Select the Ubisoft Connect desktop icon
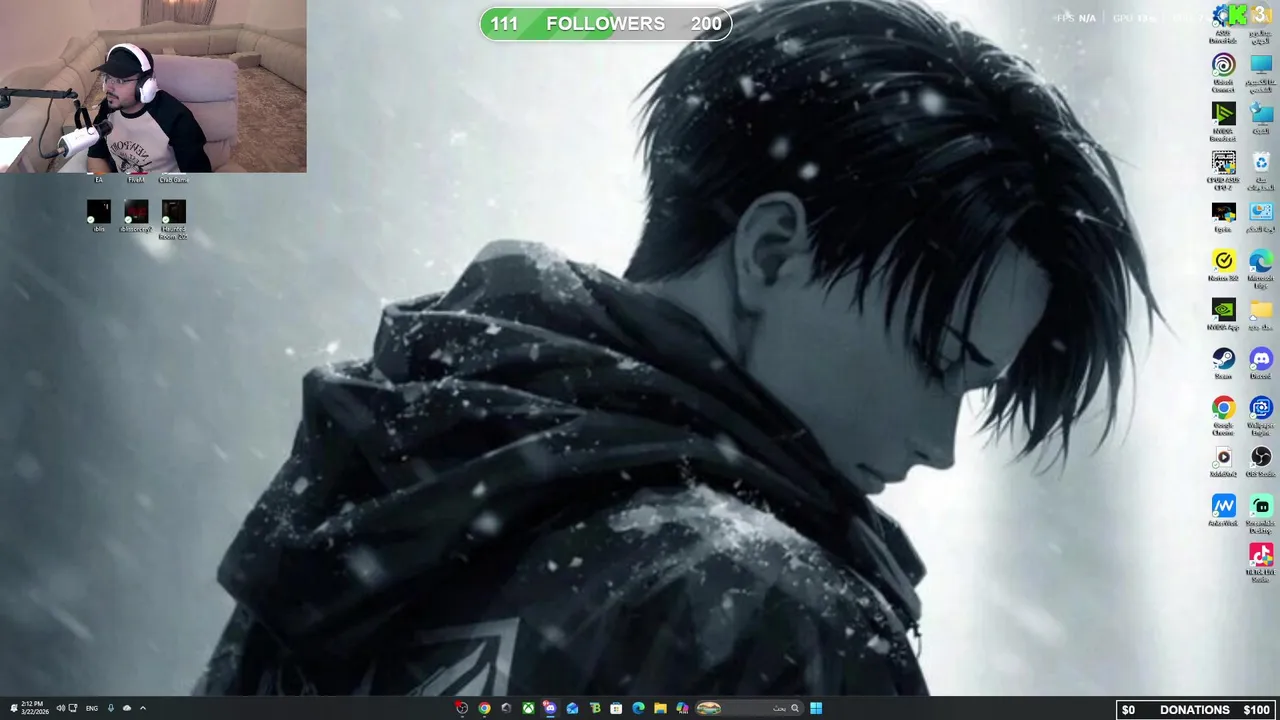Screen dimensions: 1280x720 point(1223,72)
